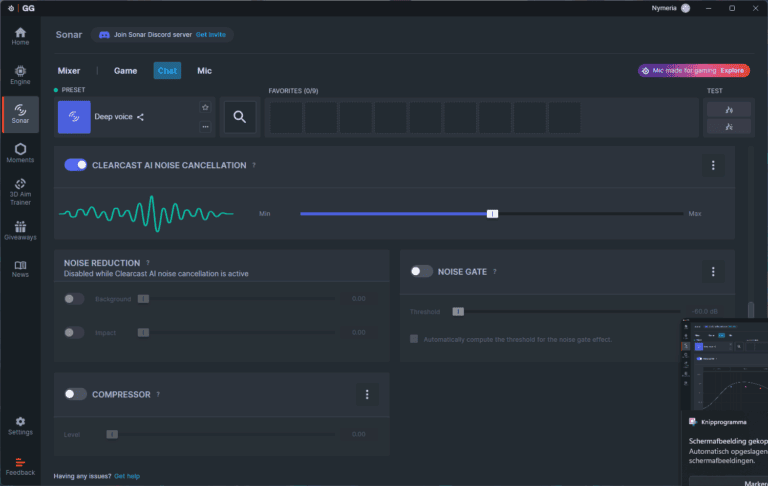Share the Deep voice preset

click(x=141, y=117)
